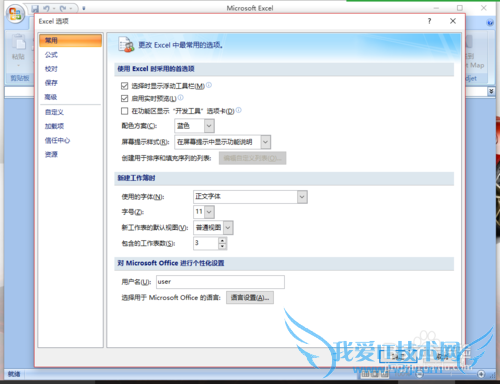The height and width of the screenshot is (384, 500).
Task: Enable the 在功能区显示“开发工具”选项卡 checkbox
Action: click(x=124, y=111)
